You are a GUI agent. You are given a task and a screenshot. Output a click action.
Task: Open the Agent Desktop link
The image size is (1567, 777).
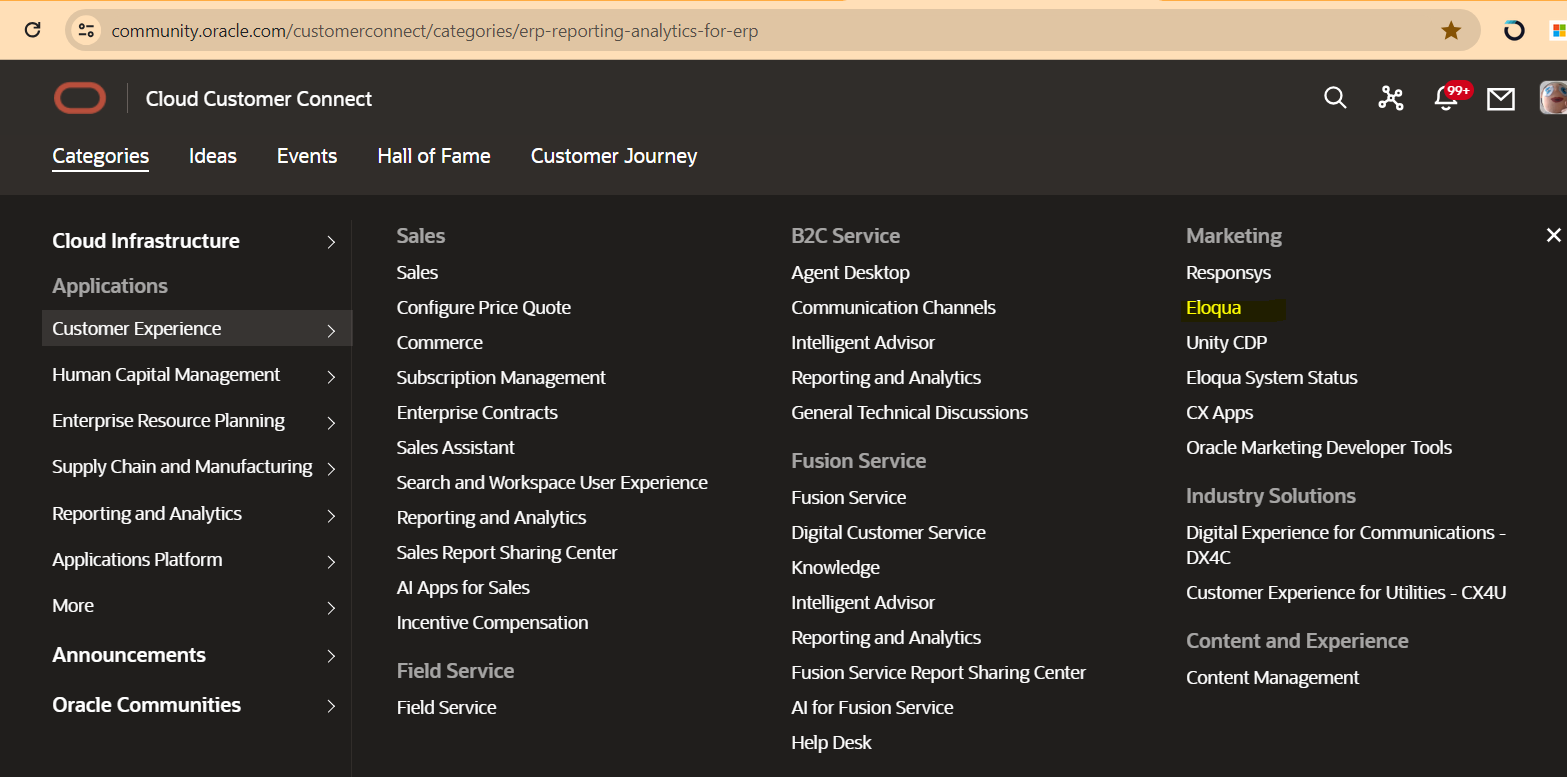(851, 272)
